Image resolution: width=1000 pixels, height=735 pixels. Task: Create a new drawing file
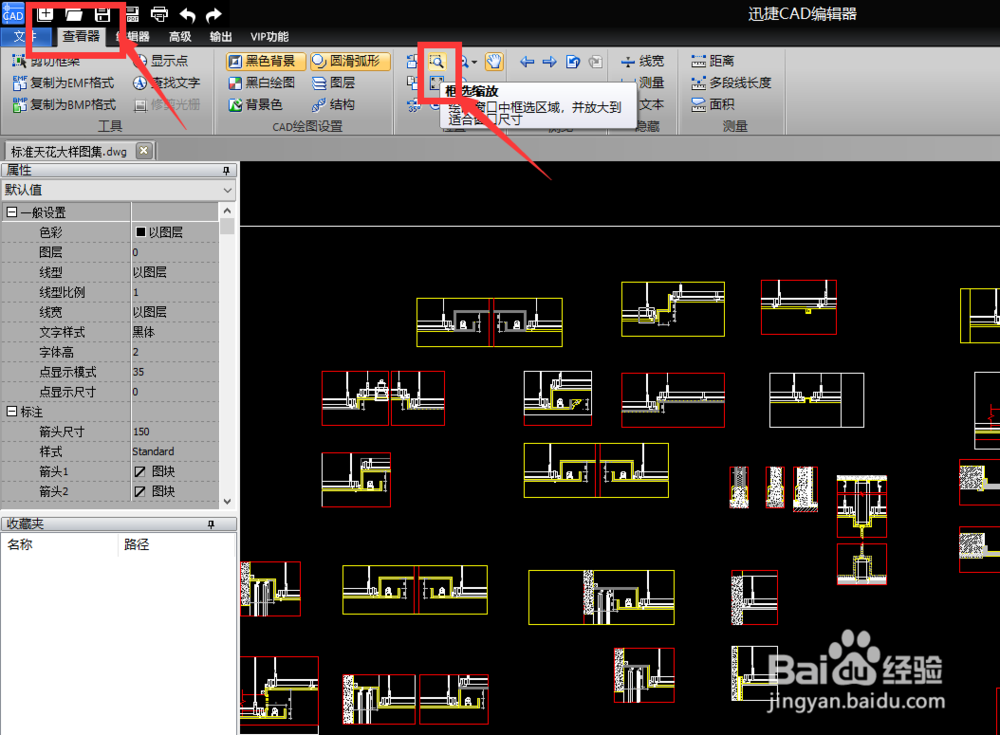45,13
